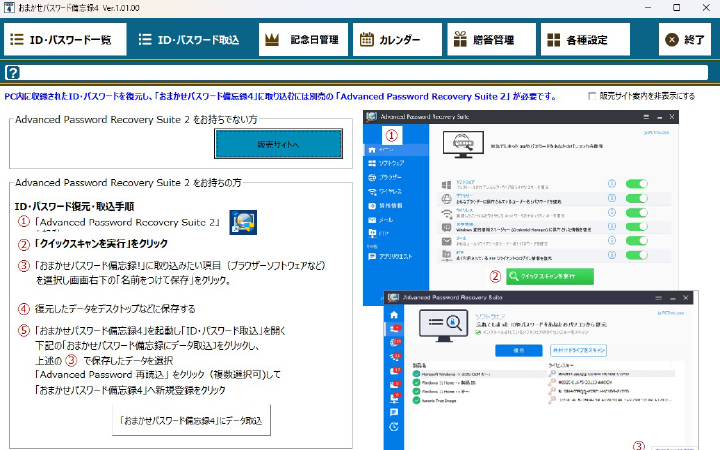Select ソフトウェア in Recovery Suite home illustration sidebar
The width and height of the screenshot is (720, 450).
coord(396,163)
